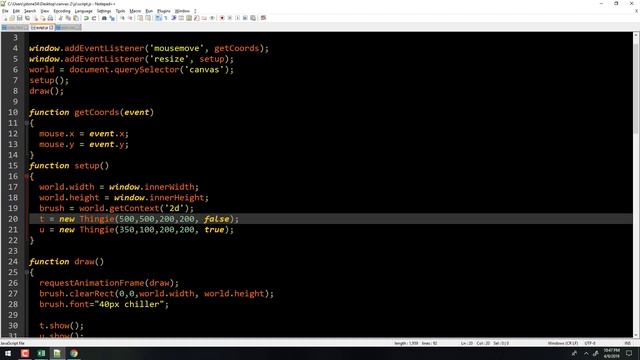Toggle Show All Characters button
Image resolution: width=640 pixels, height=360 pixels.
[x=165, y=18]
